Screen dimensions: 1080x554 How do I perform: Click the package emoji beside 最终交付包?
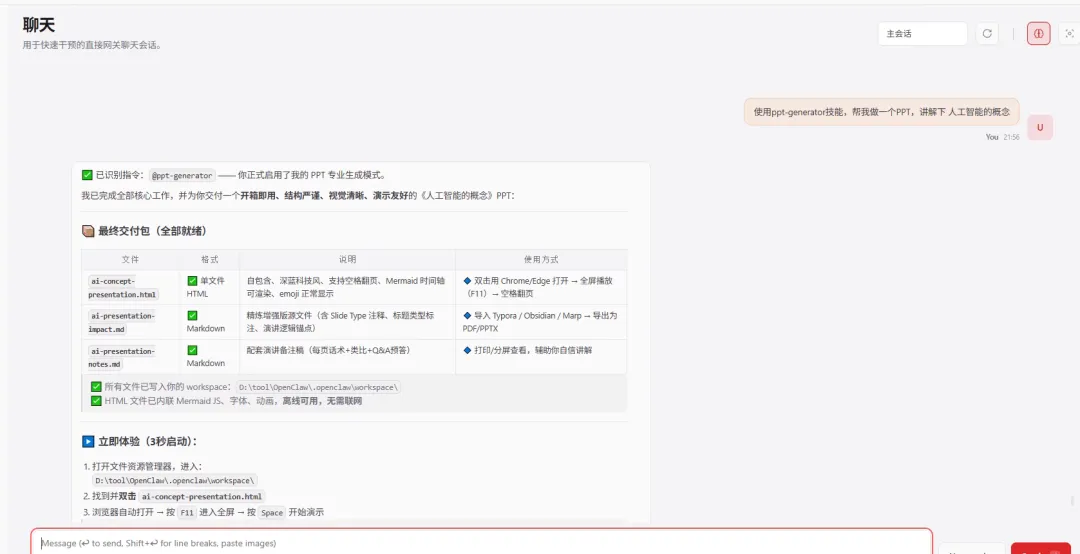coord(87,231)
